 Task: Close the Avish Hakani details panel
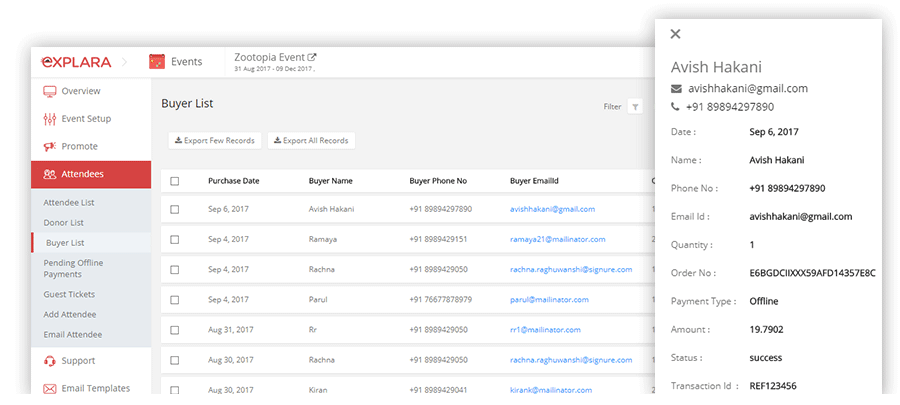[x=676, y=34]
